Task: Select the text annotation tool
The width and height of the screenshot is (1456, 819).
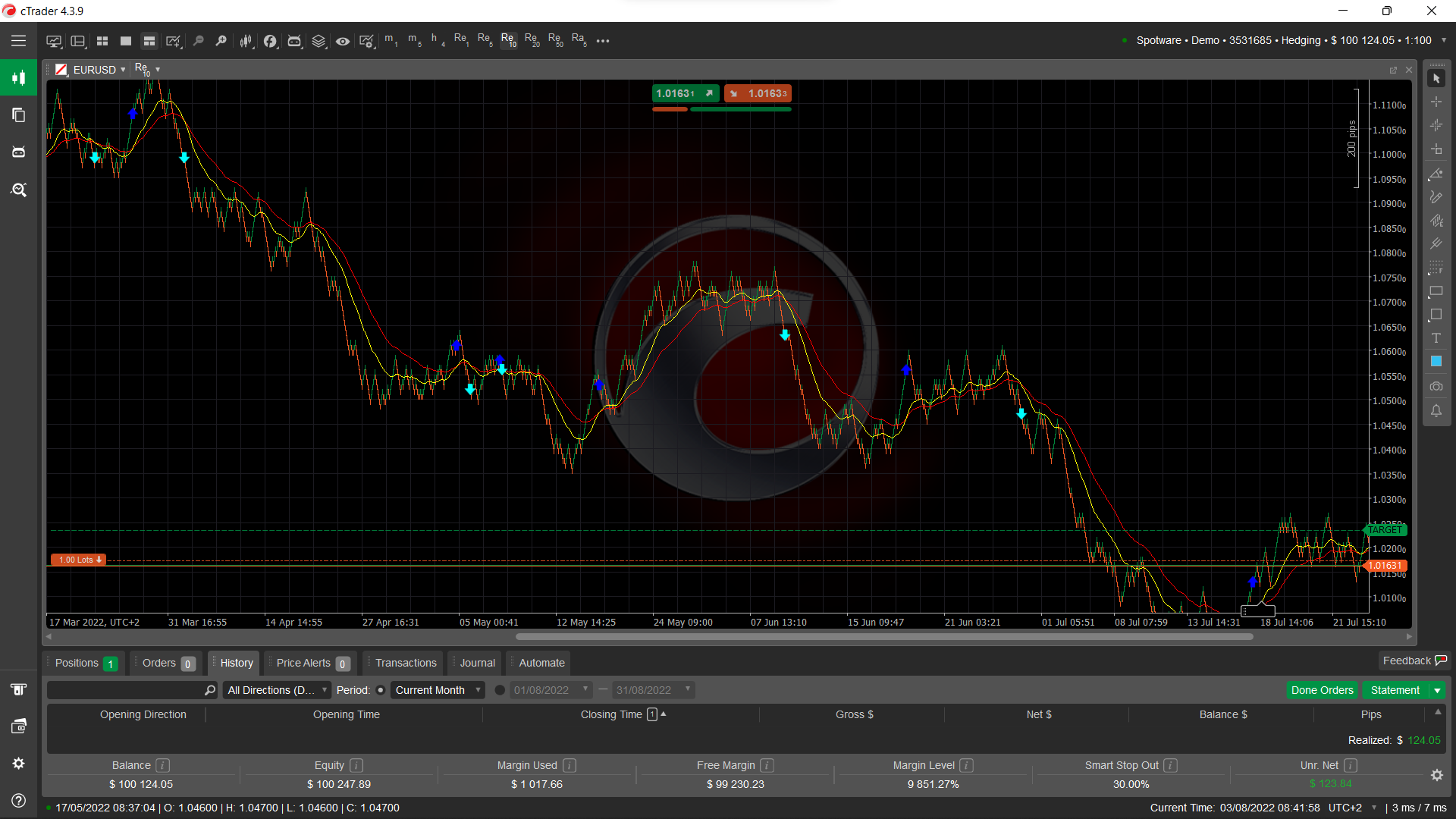Action: click(x=1436, y=338)
